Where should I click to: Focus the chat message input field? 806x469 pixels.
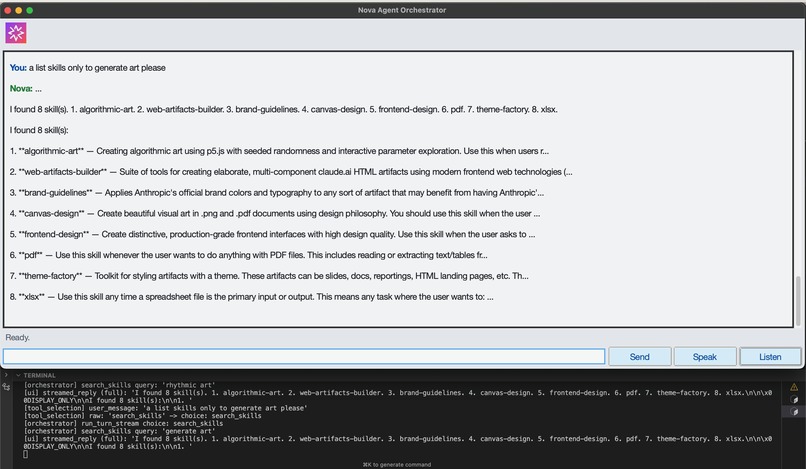click(x=304, y=356)
